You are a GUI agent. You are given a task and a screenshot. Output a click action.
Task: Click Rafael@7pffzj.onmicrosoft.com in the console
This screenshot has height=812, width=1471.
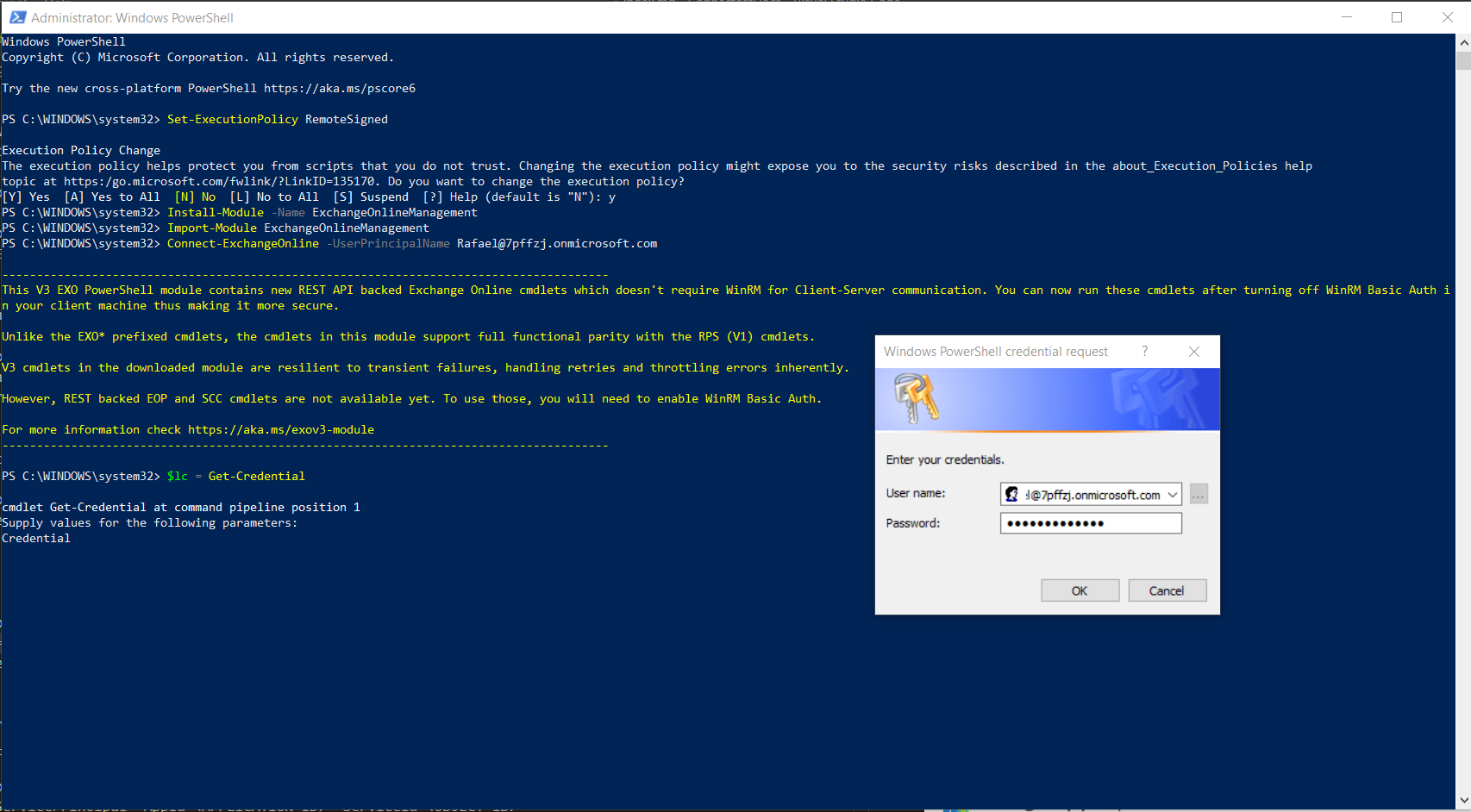[x=557, y=243]
